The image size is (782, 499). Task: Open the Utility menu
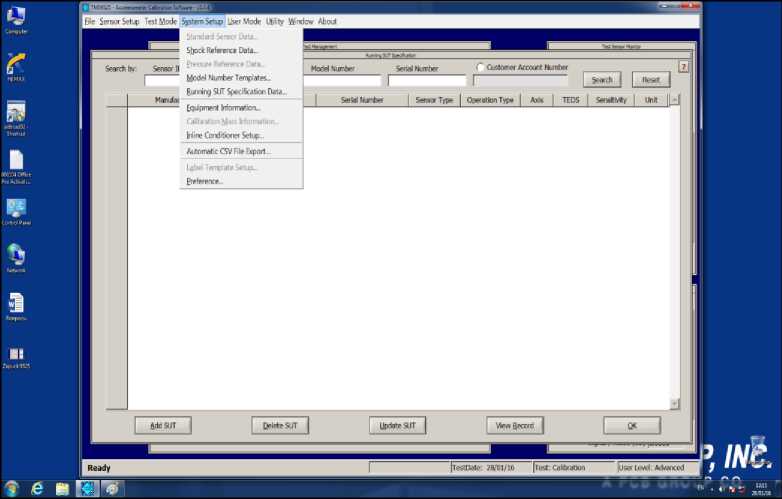pos(274,21)
